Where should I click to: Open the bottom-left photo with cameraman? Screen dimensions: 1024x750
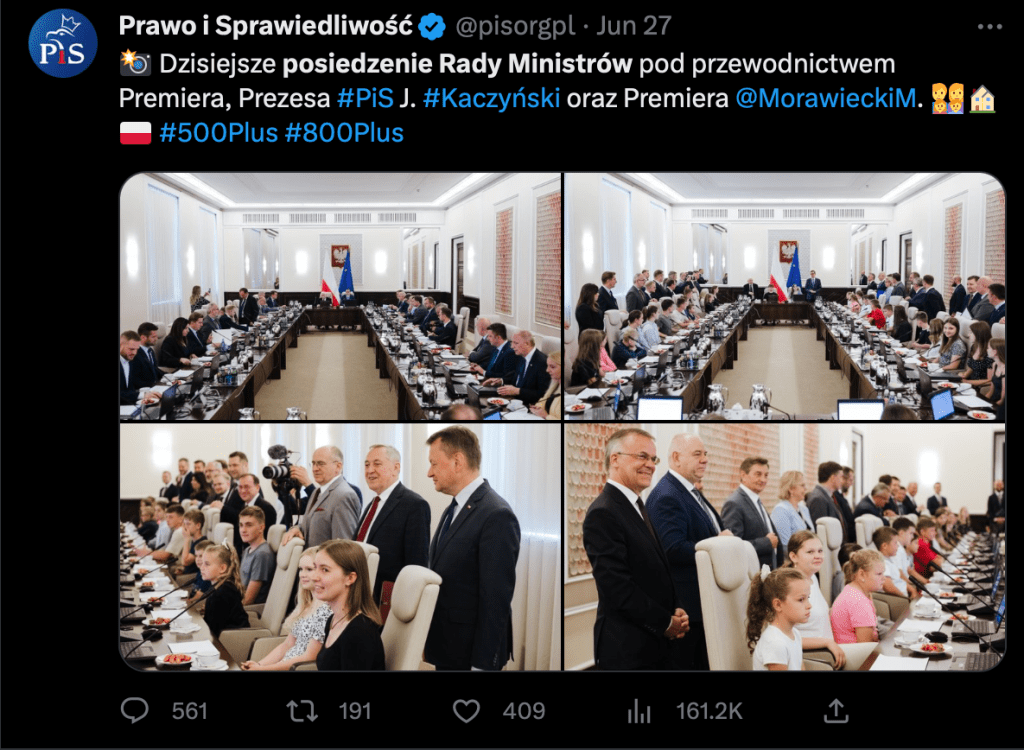coord(340,547)
